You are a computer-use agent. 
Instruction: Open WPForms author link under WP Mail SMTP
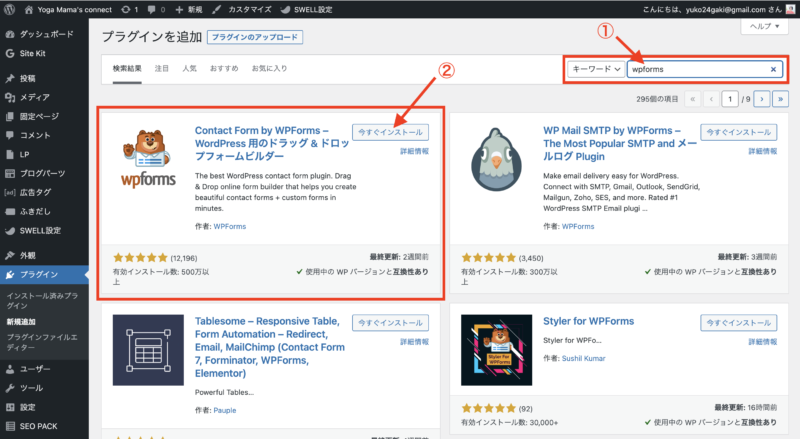(x=578, y=226)
